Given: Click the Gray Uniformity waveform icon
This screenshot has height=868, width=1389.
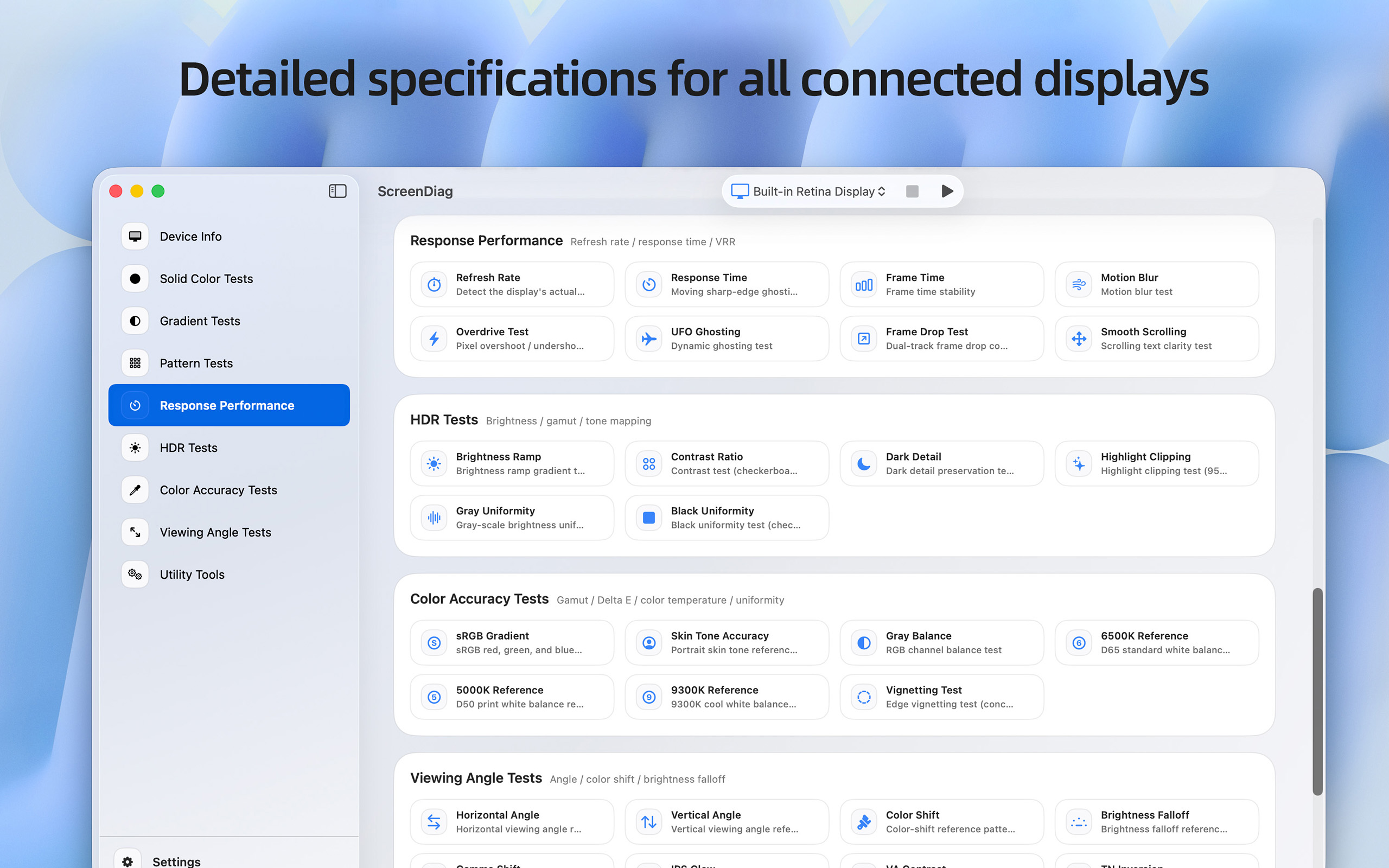Looking at the screenshot, I should click(434, 518).
